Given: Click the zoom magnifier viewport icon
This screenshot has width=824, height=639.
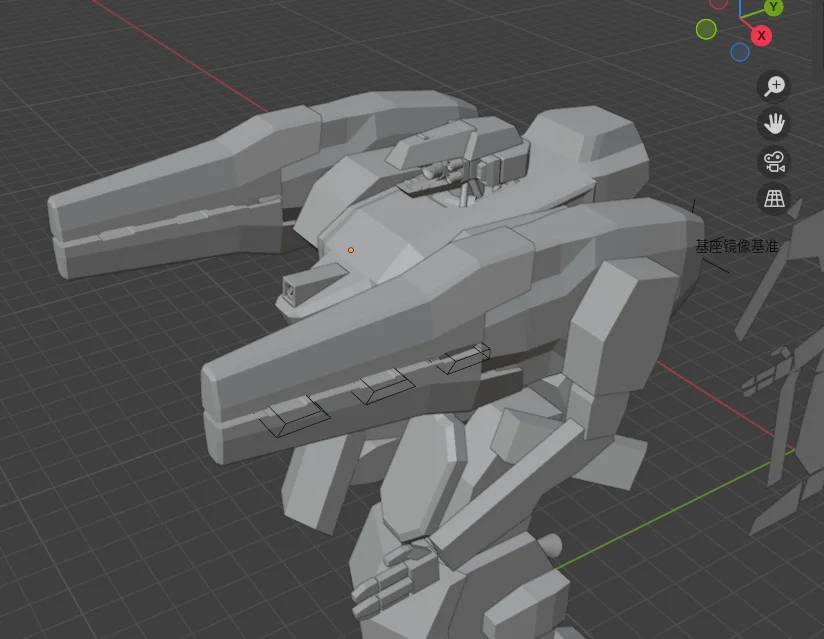Looking at the screenshot, I should tap(774, 87).
